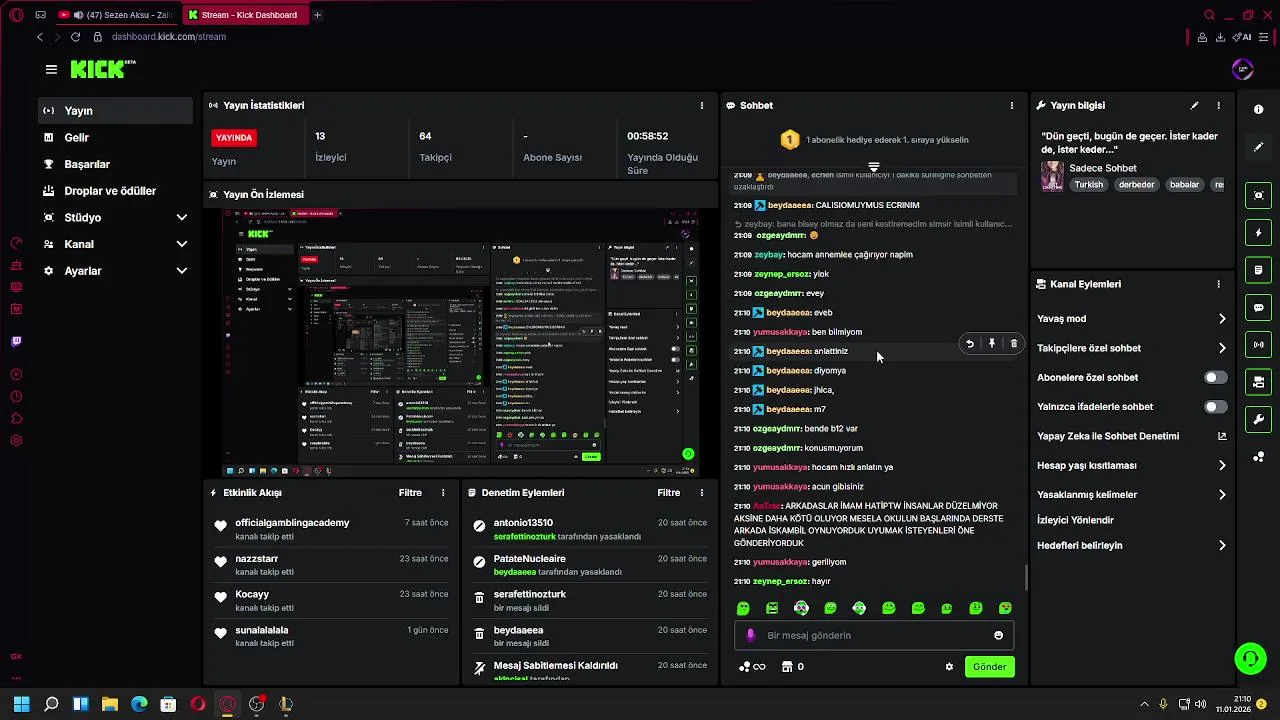Toggle the broadcast signal widget icon
The height and width of the screenshot is (720, 1280).
click(1258, 345)
